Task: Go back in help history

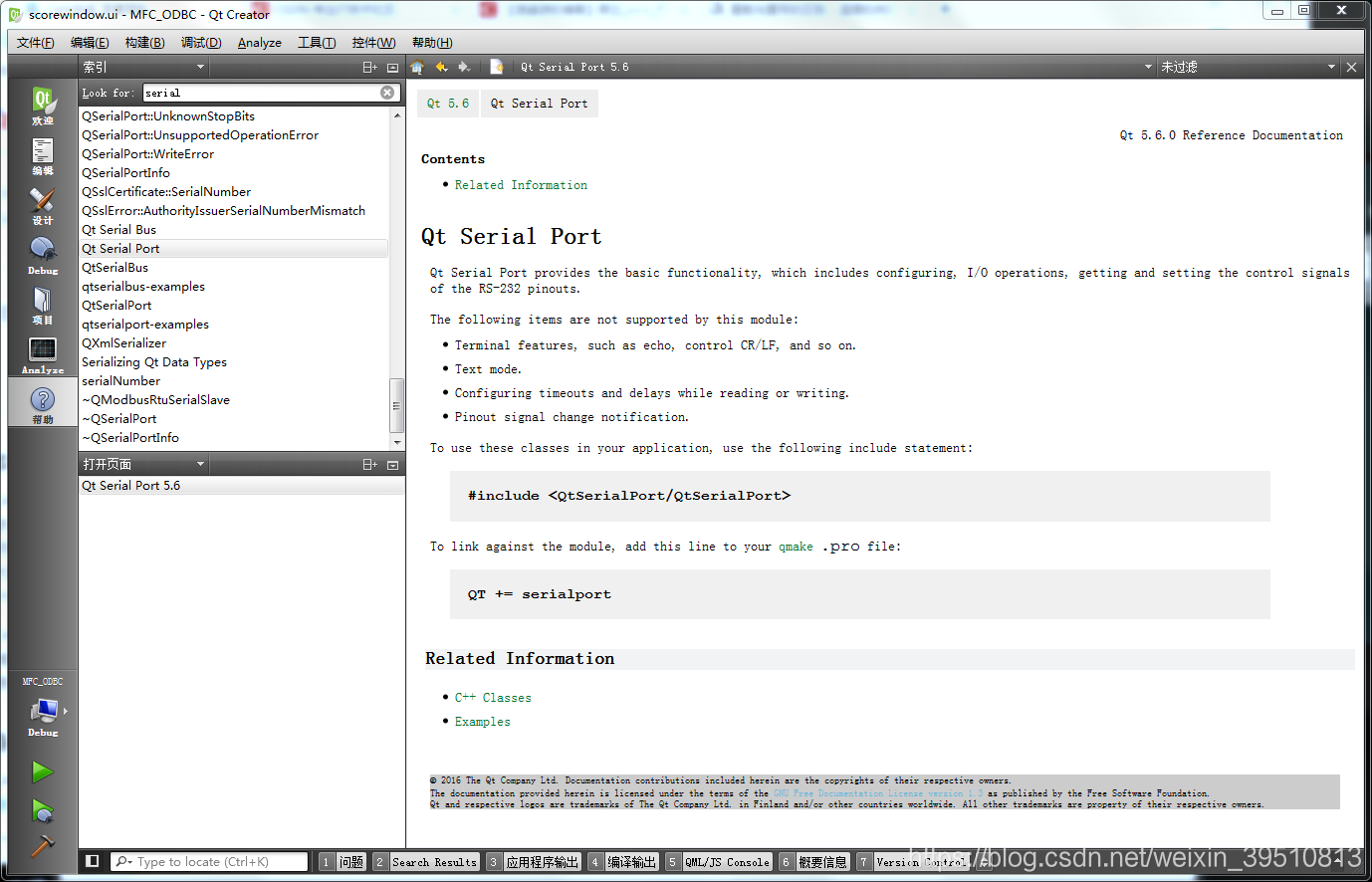Action: click(x=441, y=67)
